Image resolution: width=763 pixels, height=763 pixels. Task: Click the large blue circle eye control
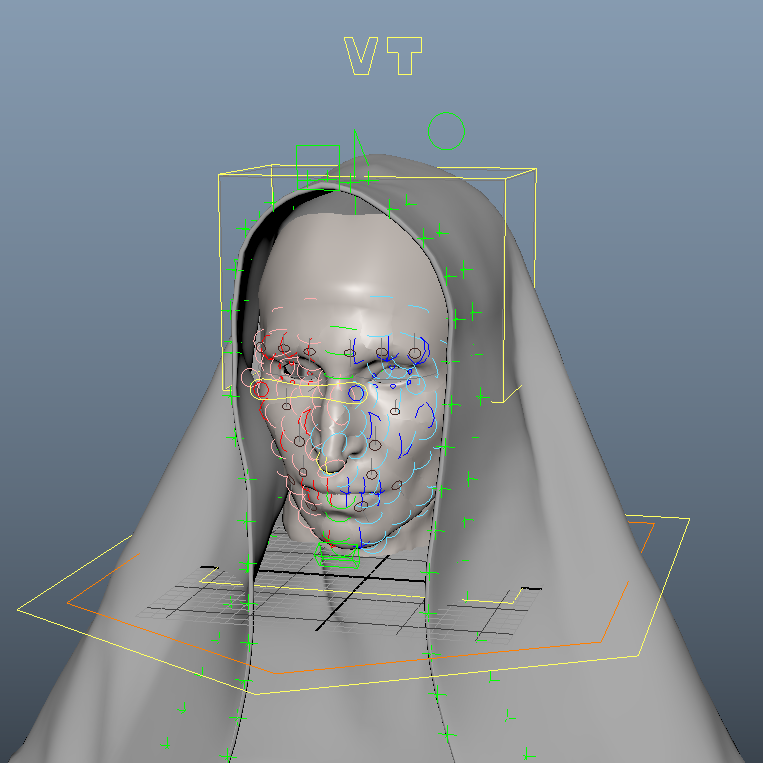(x=356, y=393)
